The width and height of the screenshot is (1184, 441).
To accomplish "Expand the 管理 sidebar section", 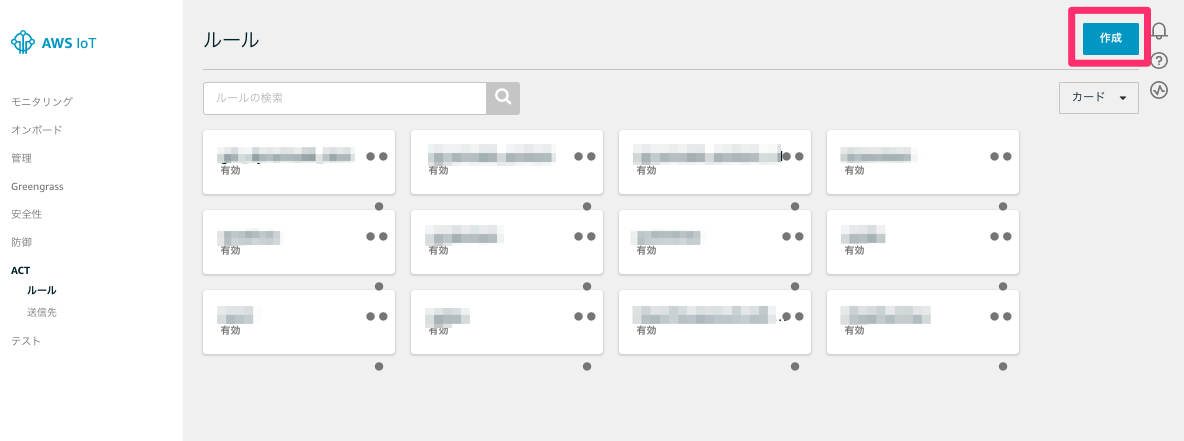I will click(x=21, y=158).
